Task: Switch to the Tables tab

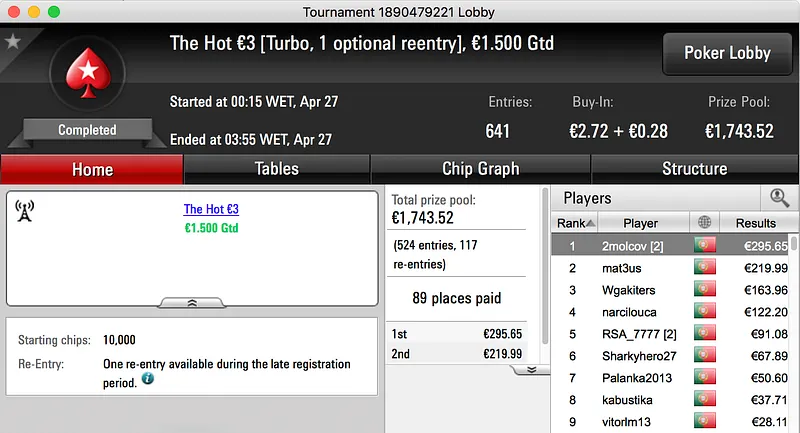Action: [276, 169]
